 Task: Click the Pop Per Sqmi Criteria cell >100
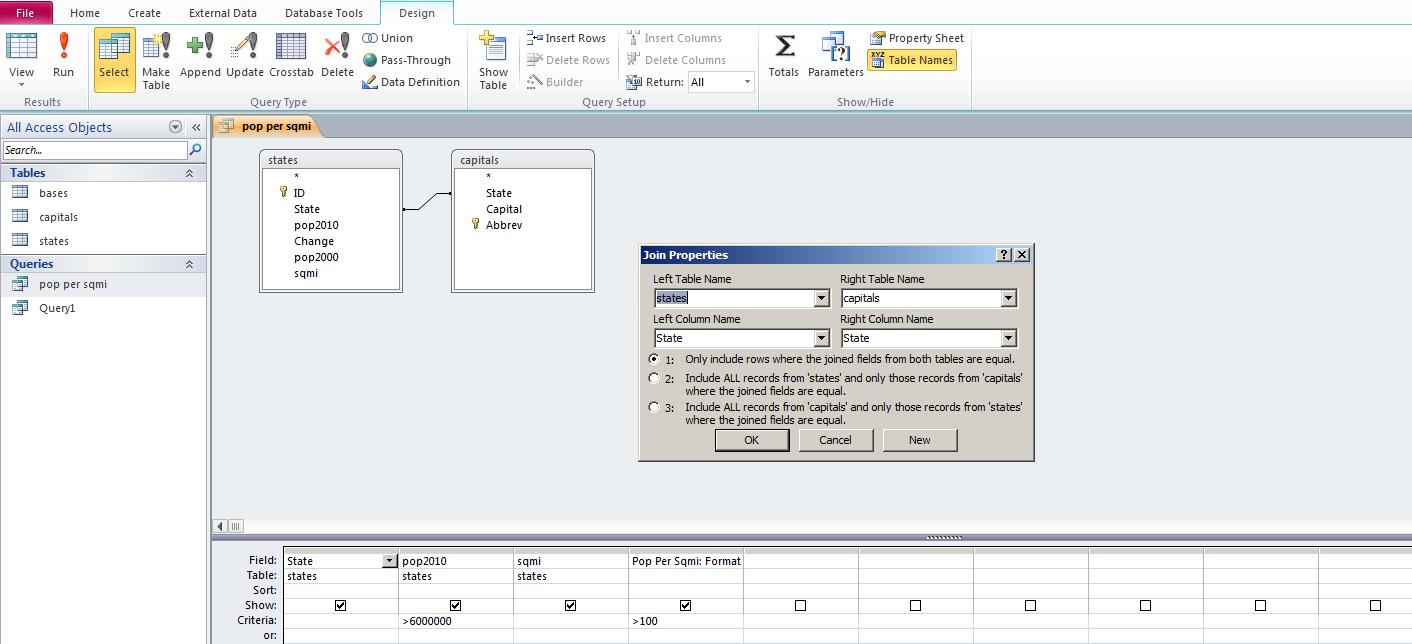pyautogui.click(x=686, y=621)
